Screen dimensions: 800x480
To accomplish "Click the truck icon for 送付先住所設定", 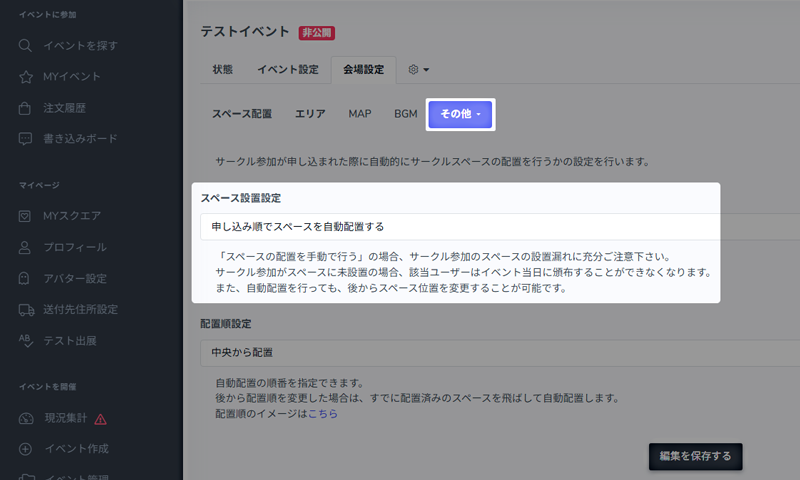I will pos(25,309).
